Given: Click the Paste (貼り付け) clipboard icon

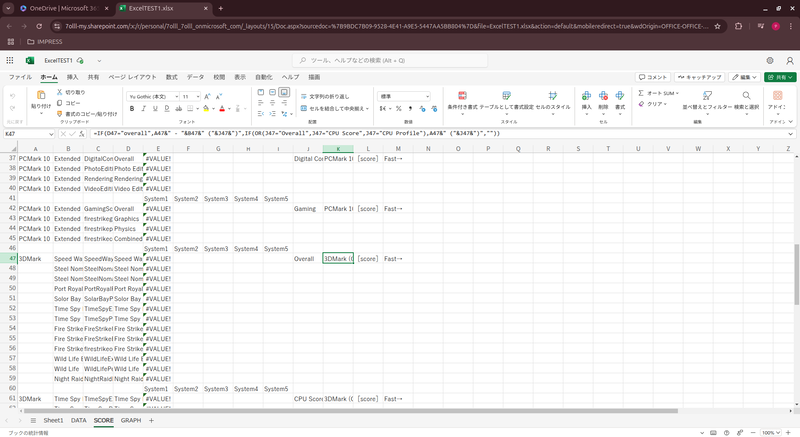Looking at the screenshot, I should (41, 95).
